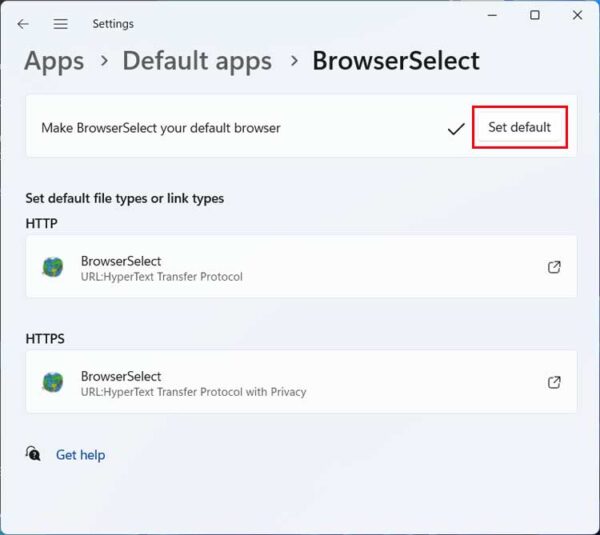
Task: Click the Set default button
Action: (x=519, y=127)
